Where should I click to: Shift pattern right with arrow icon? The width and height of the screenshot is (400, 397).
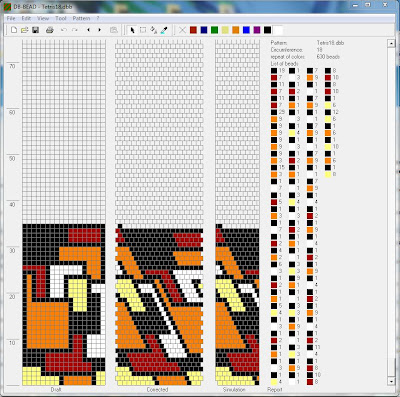99,30
